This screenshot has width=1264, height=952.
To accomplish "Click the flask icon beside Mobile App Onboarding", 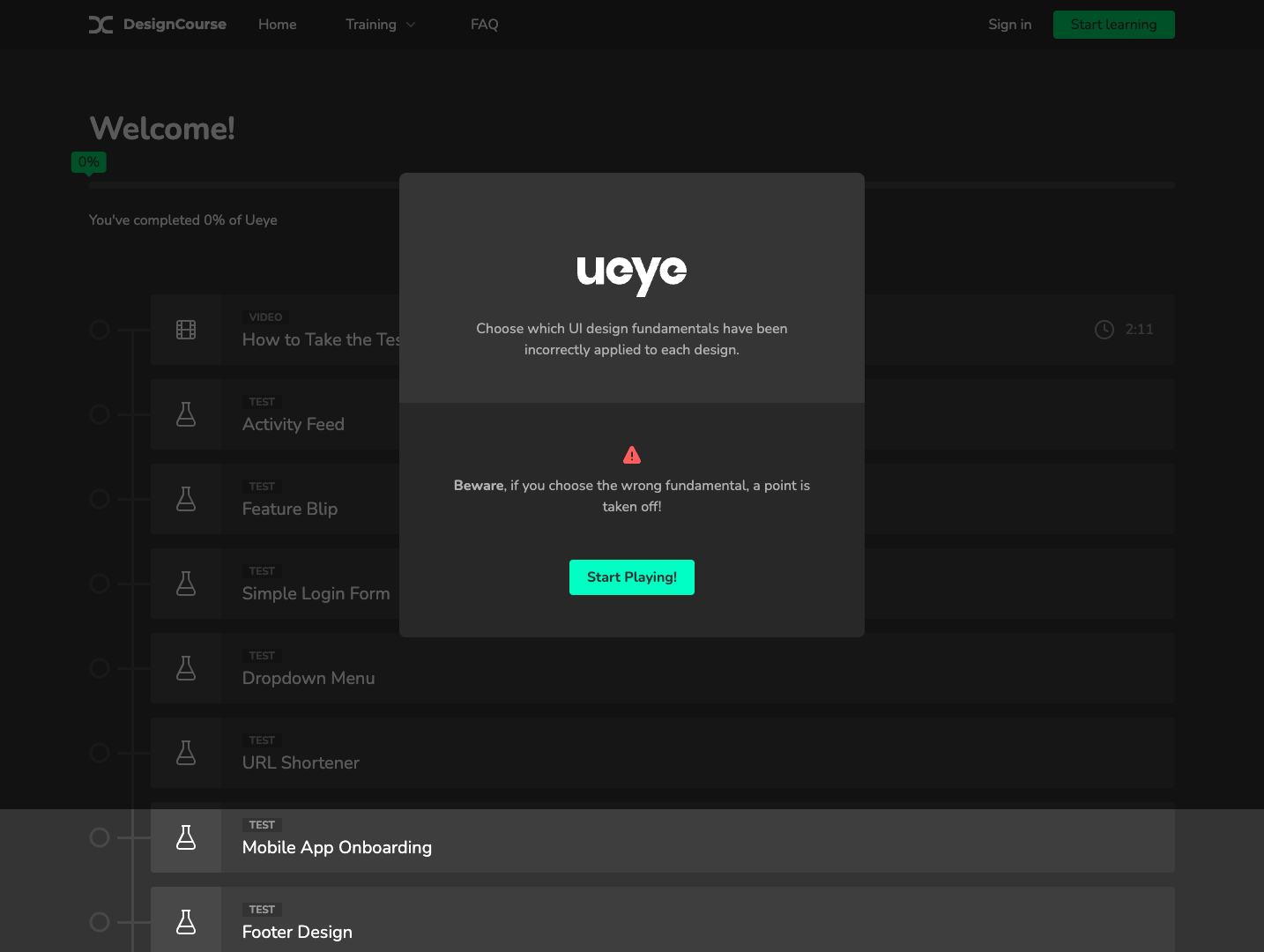I will click(186, 837).
